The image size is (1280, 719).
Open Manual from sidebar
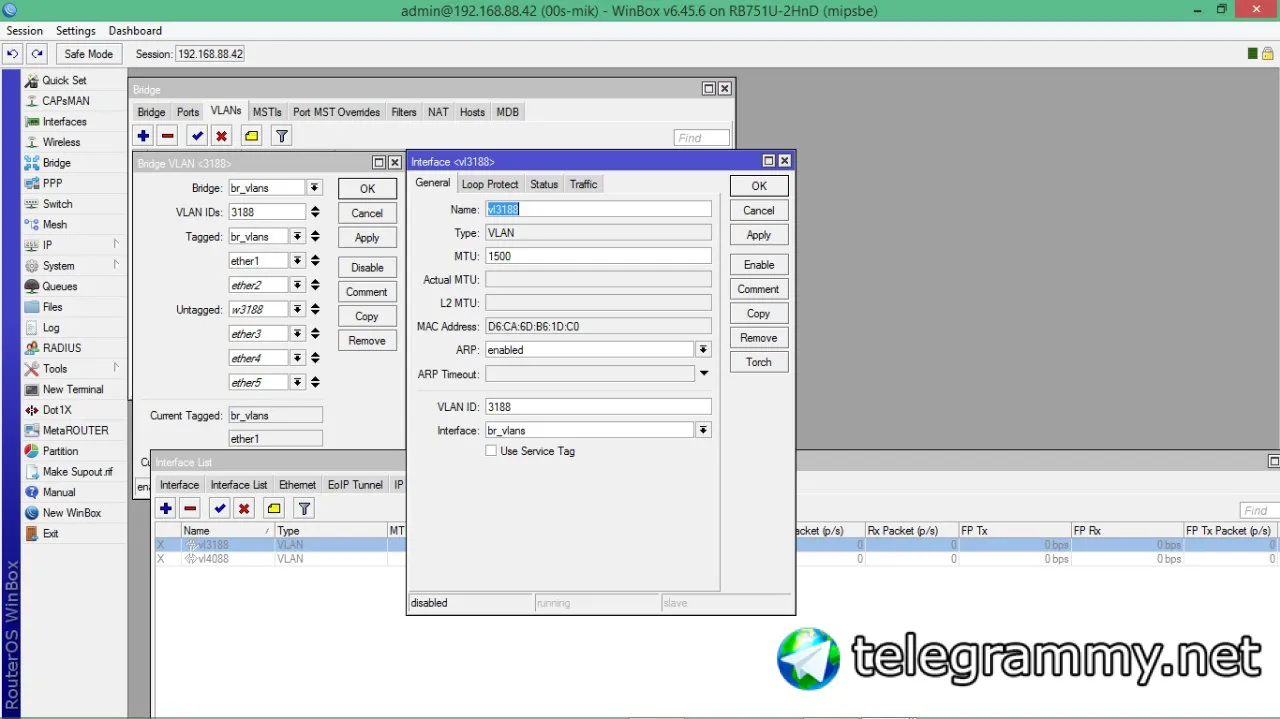tap(58, 492)
